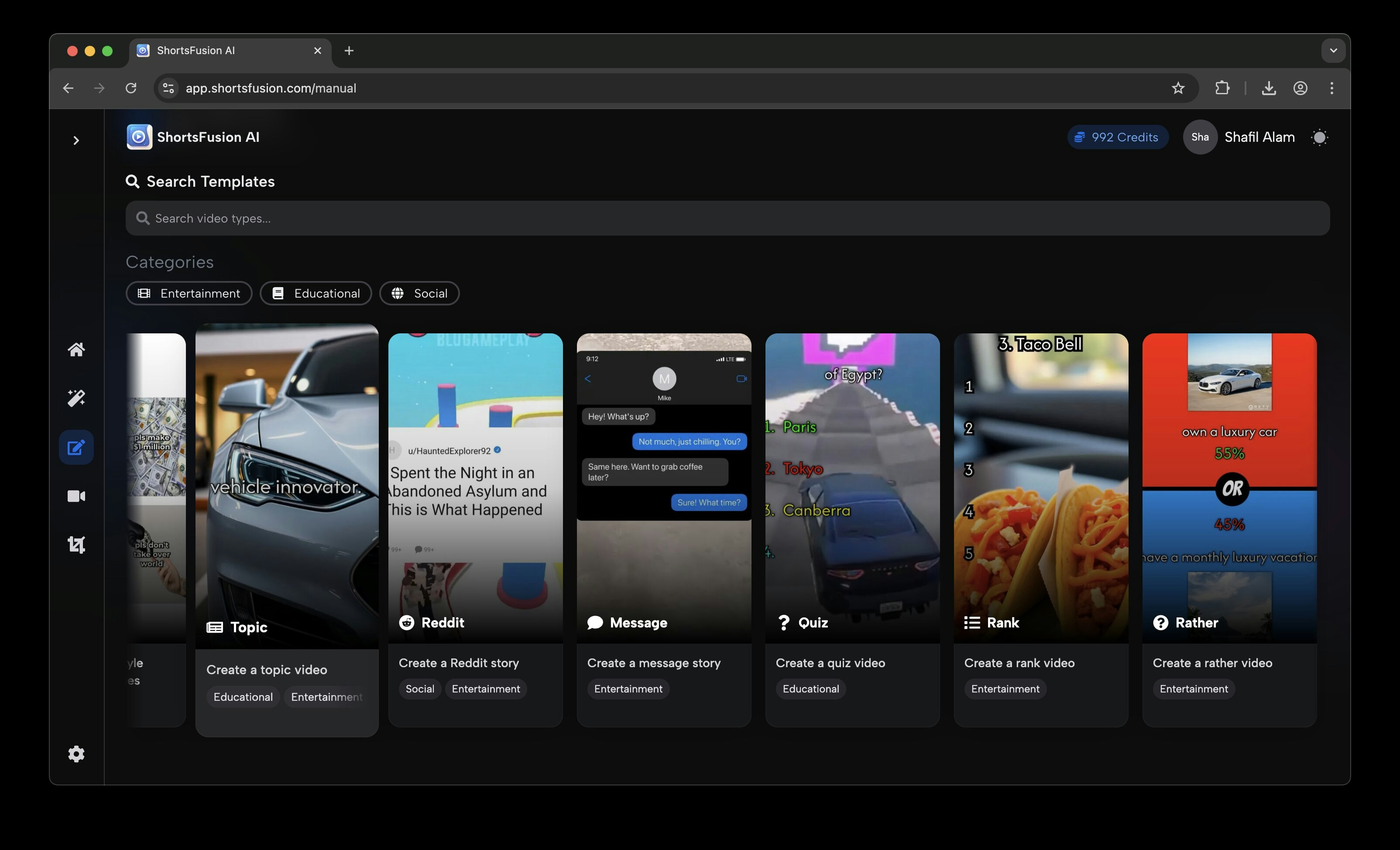The image size is (1400, 850).
Task: Bookmark this page with star icon
Action: point(1178,88)
